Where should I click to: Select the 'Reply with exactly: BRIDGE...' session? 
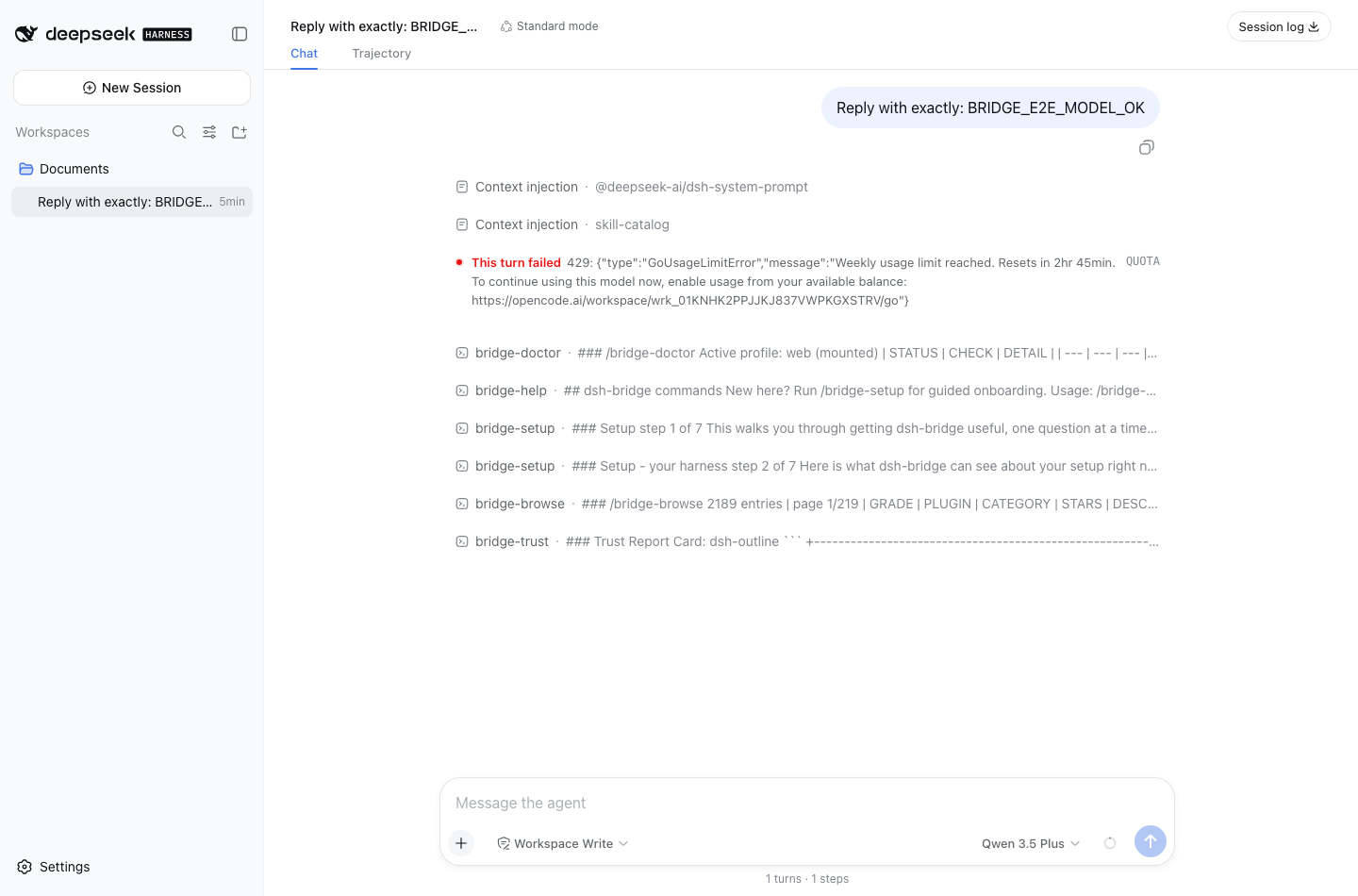coord(132,202)
